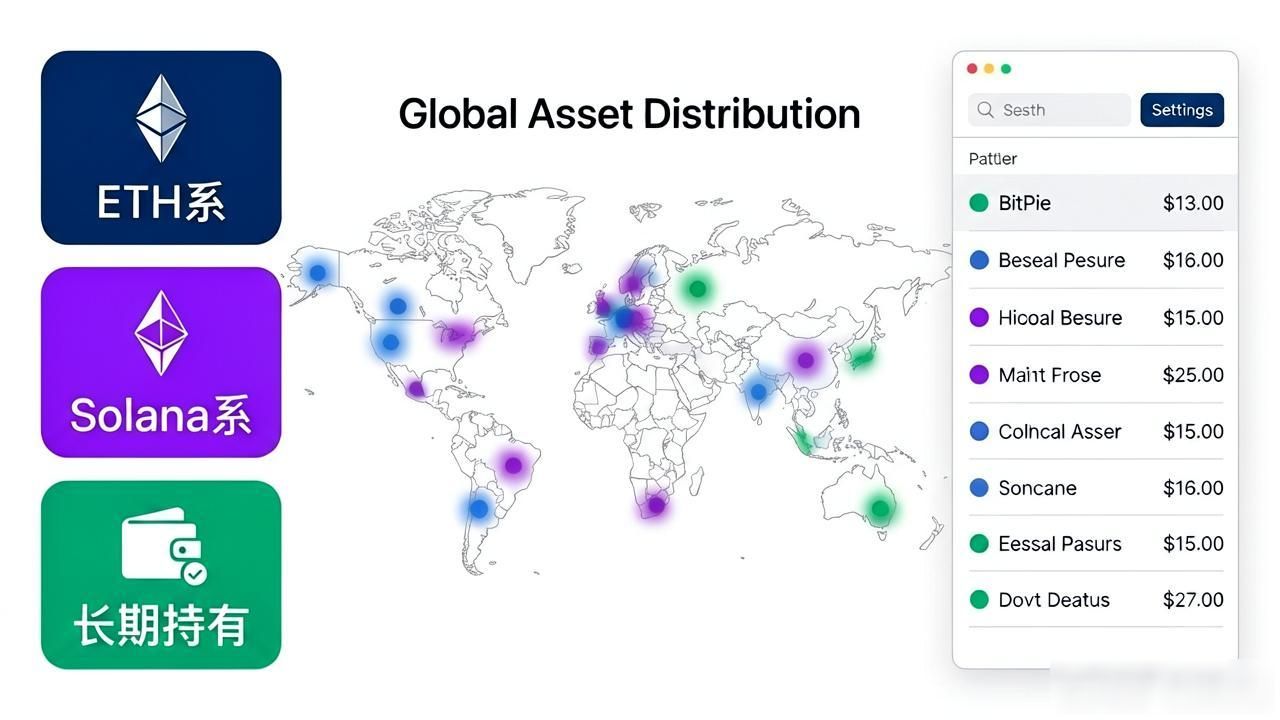The image size is (1280, 720).
Task: Click the wallet icon with checkmark
Action: pyautogui.click(x=164, y=547)
